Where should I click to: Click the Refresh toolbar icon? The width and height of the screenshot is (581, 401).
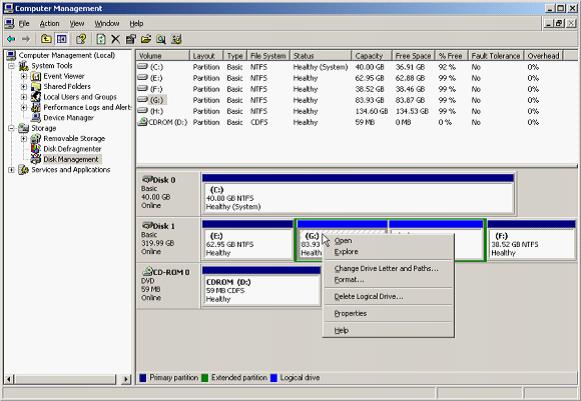coord(101,39)
